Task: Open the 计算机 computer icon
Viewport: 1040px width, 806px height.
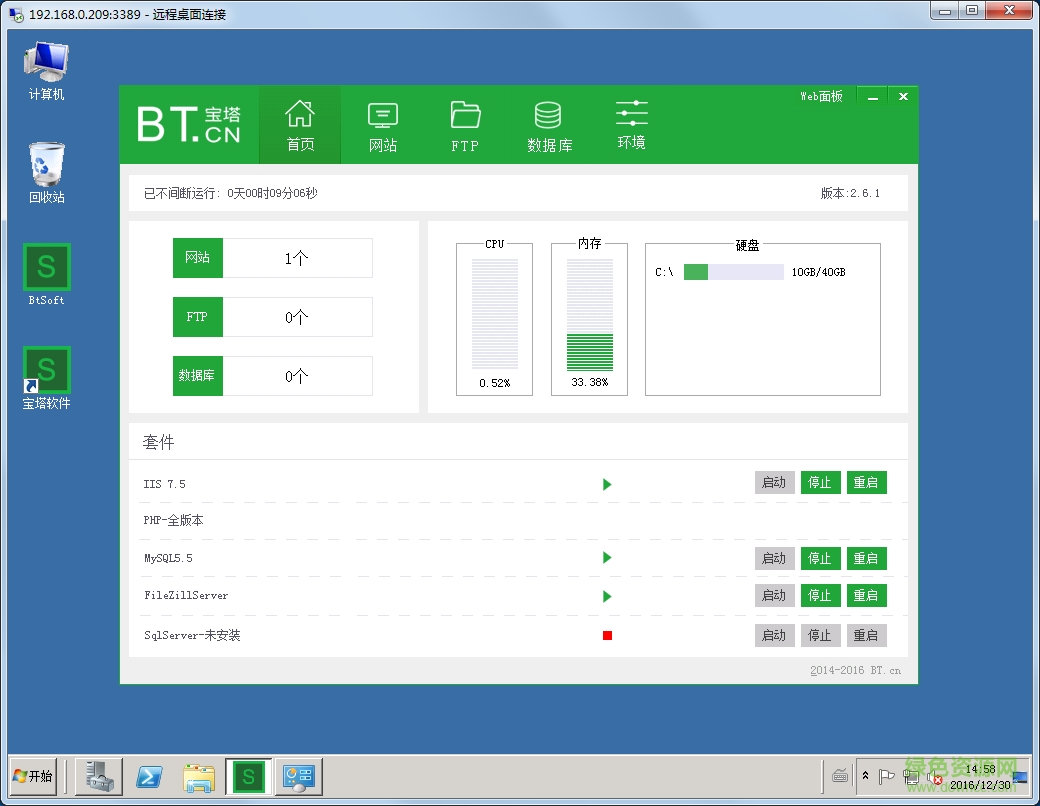Action: 46,70
